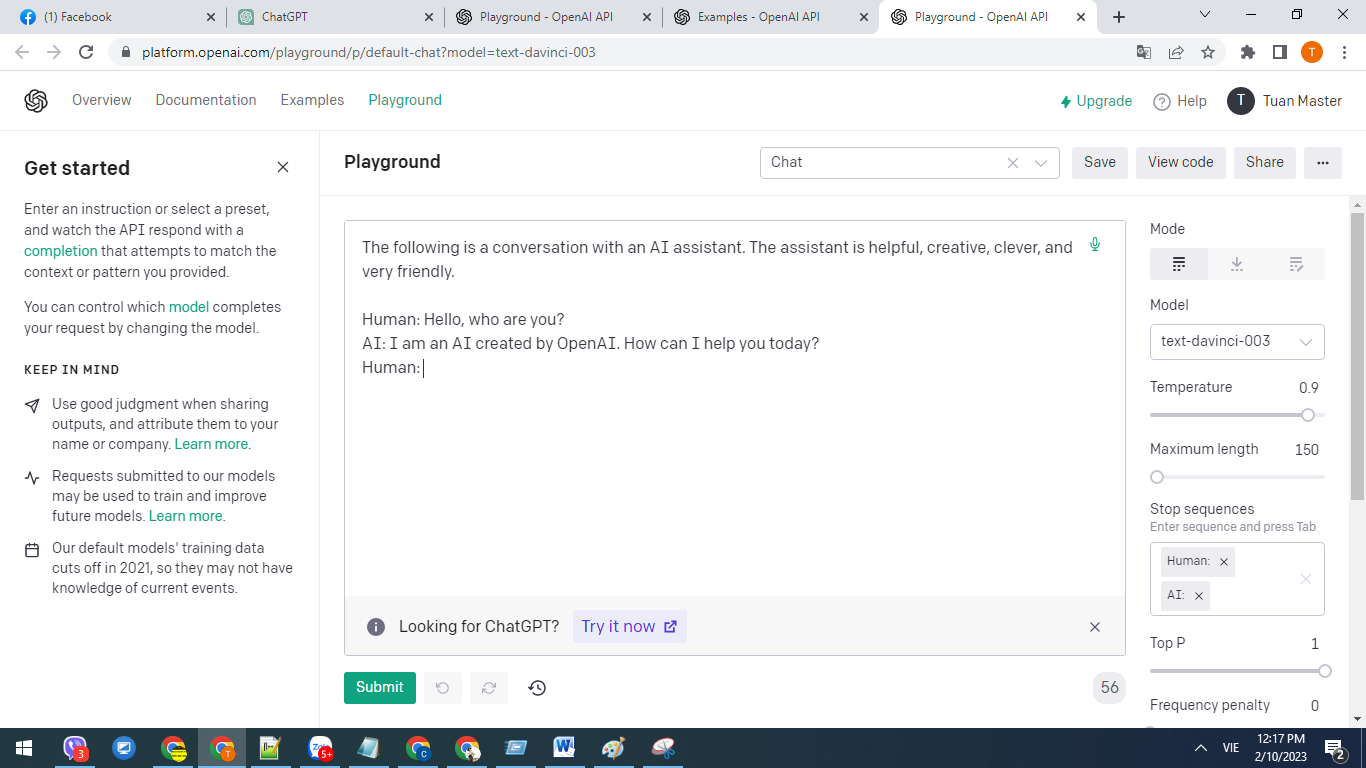This screenshot has width=1366, height=768.
Task: Click the Top P slider handle
Action: 1325,671
